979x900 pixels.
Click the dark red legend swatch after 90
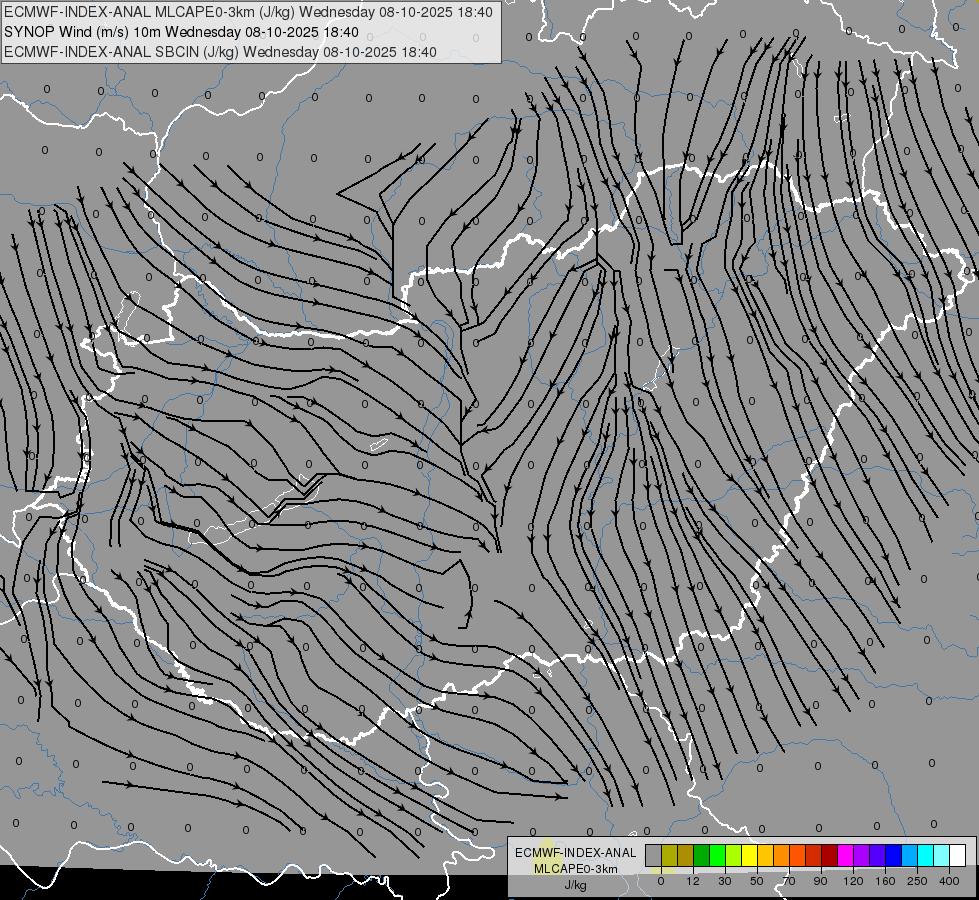pyautogui.click(x=830, y=856)
